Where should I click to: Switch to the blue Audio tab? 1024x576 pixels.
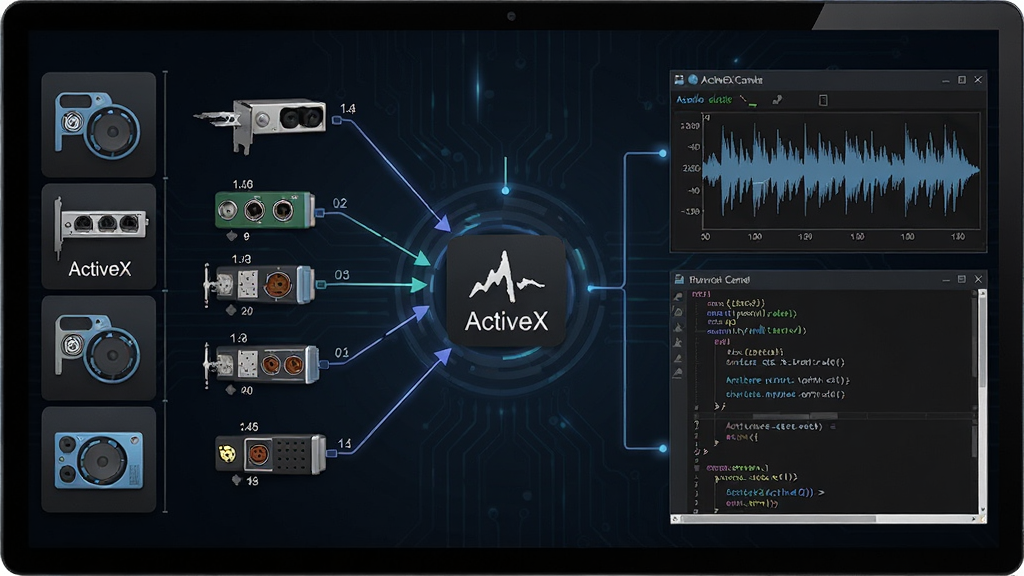[x=690, y=100]
